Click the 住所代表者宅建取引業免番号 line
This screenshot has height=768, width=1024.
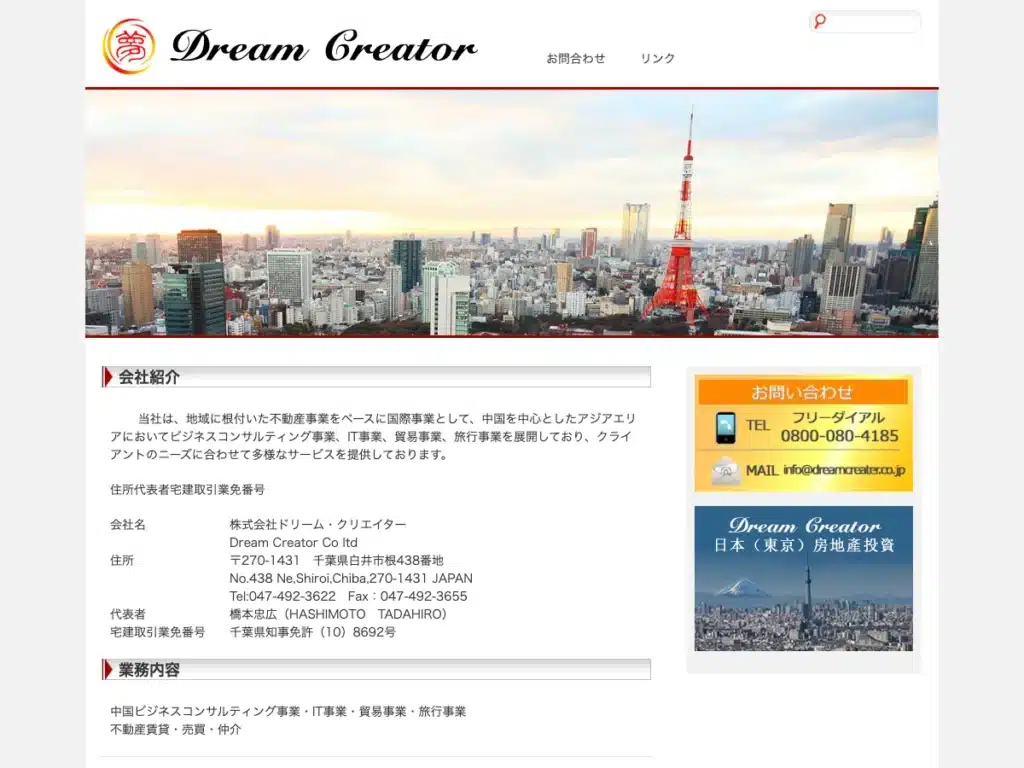(187, 489)
